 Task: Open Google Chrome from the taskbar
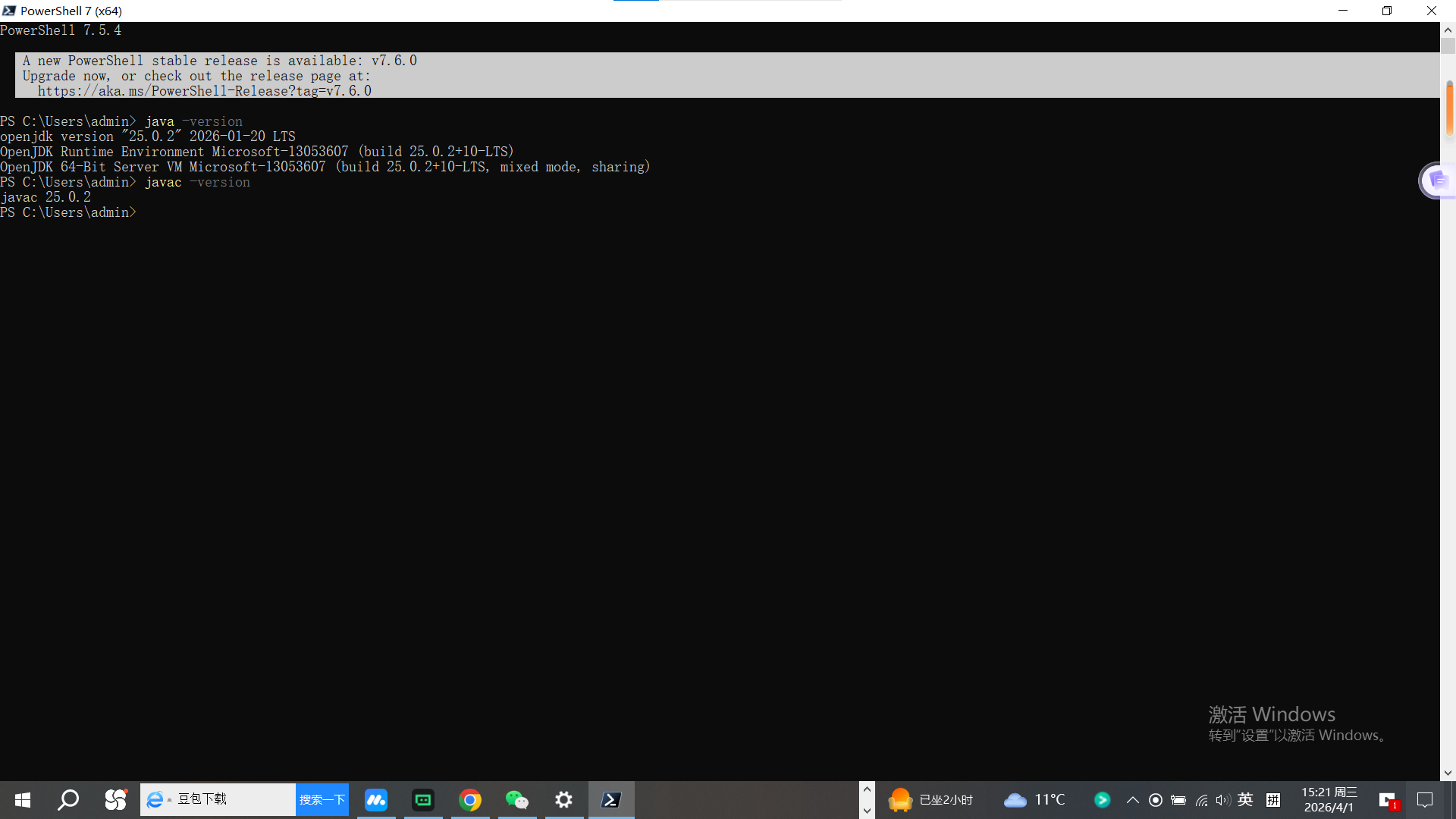(x=470, y=800)
